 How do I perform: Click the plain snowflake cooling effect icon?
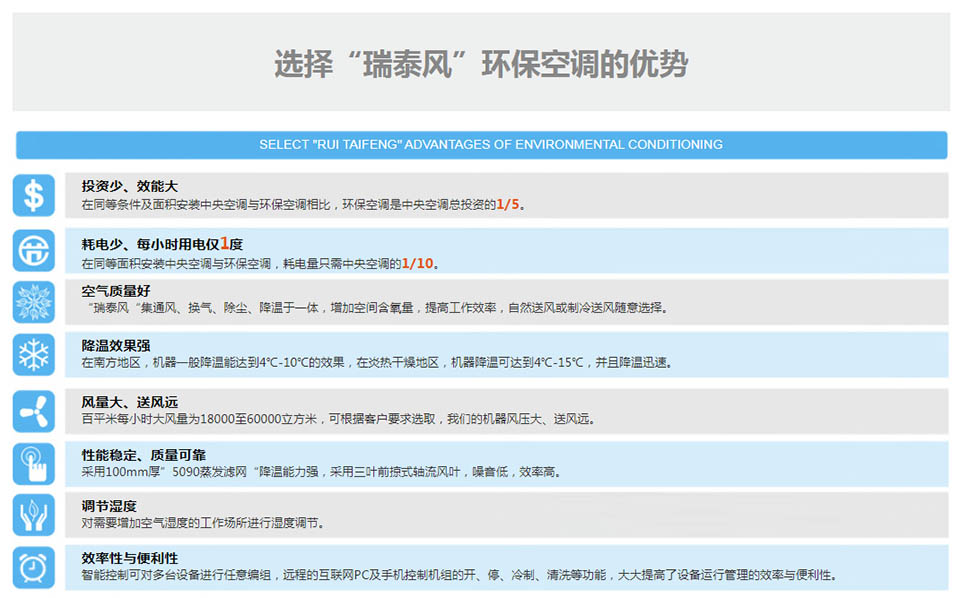pos(34,355)
